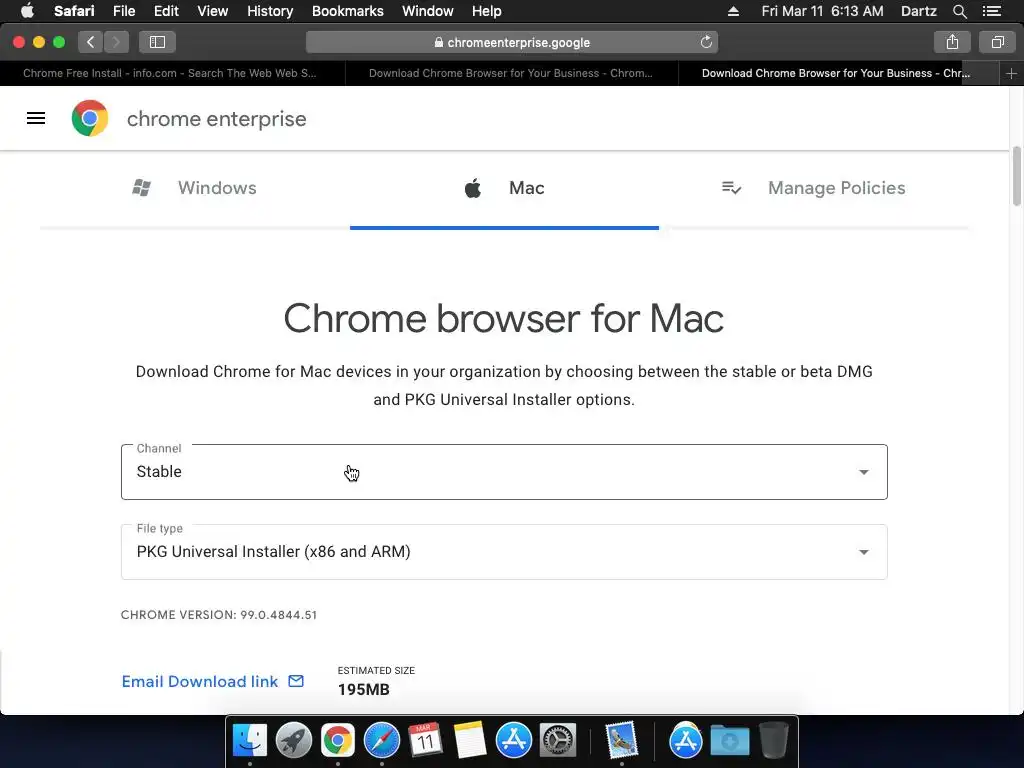Open the File menu
The height and width of the screenshot is (768, 1024).
point(124,11)
